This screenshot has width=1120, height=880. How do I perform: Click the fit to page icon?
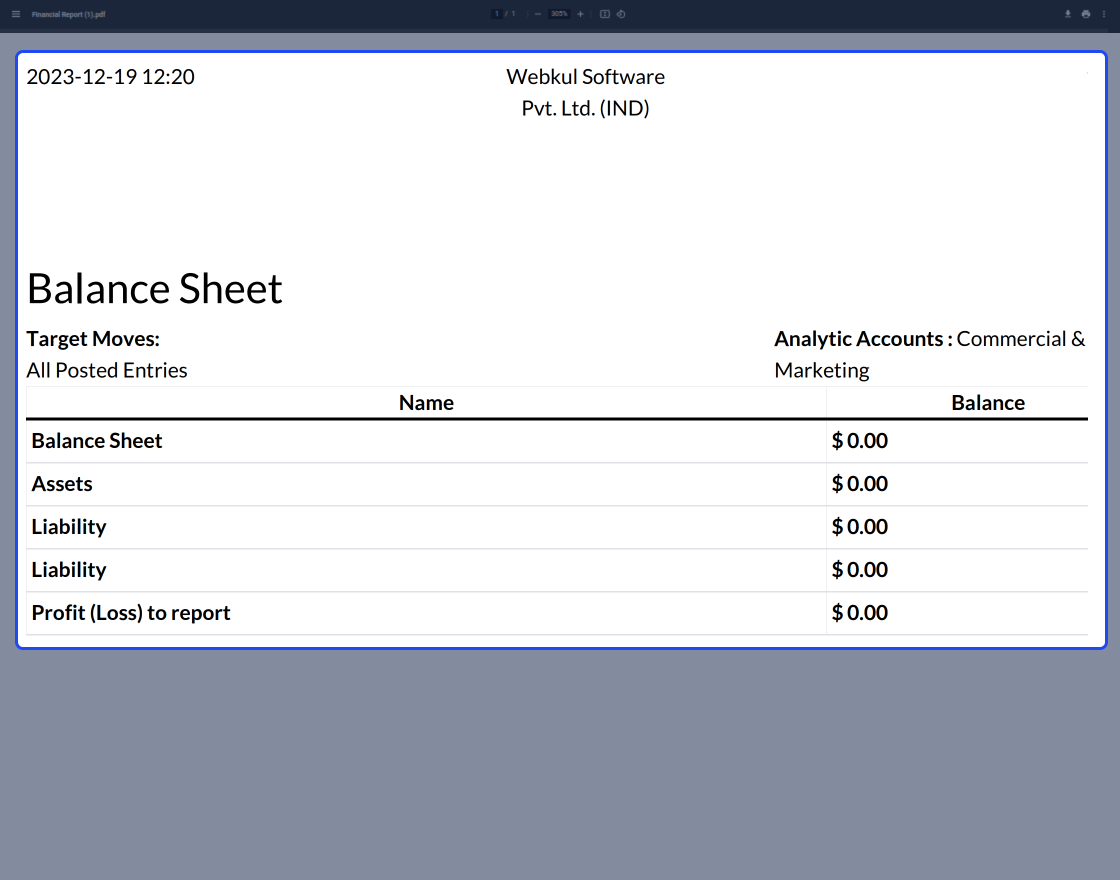(x=605, y=14)
